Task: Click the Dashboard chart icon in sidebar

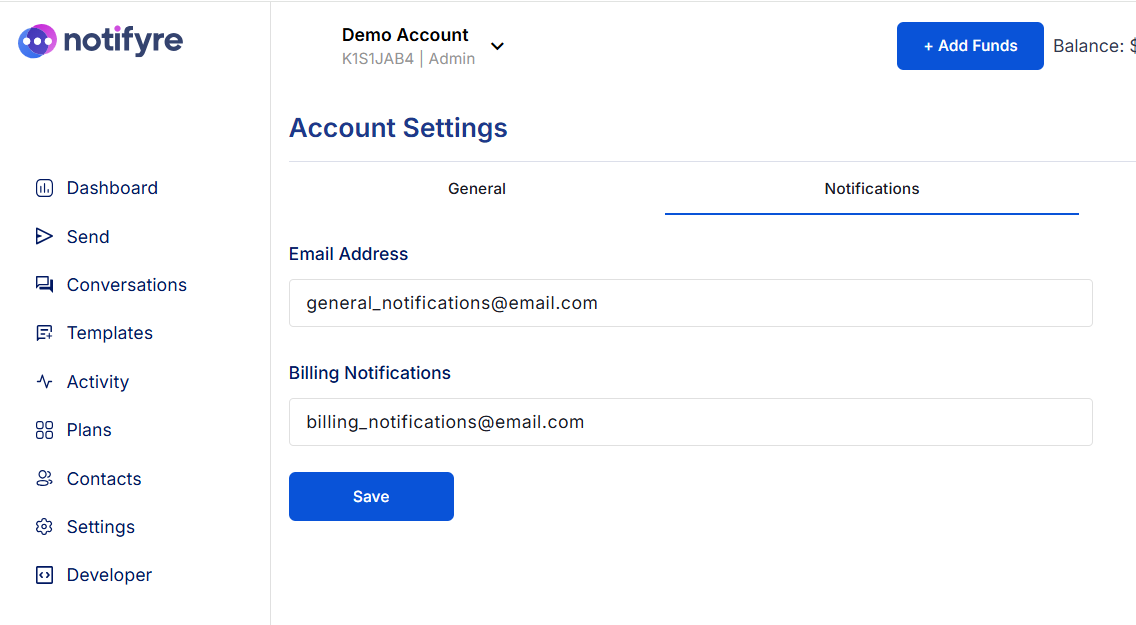Action: [44, 188]
